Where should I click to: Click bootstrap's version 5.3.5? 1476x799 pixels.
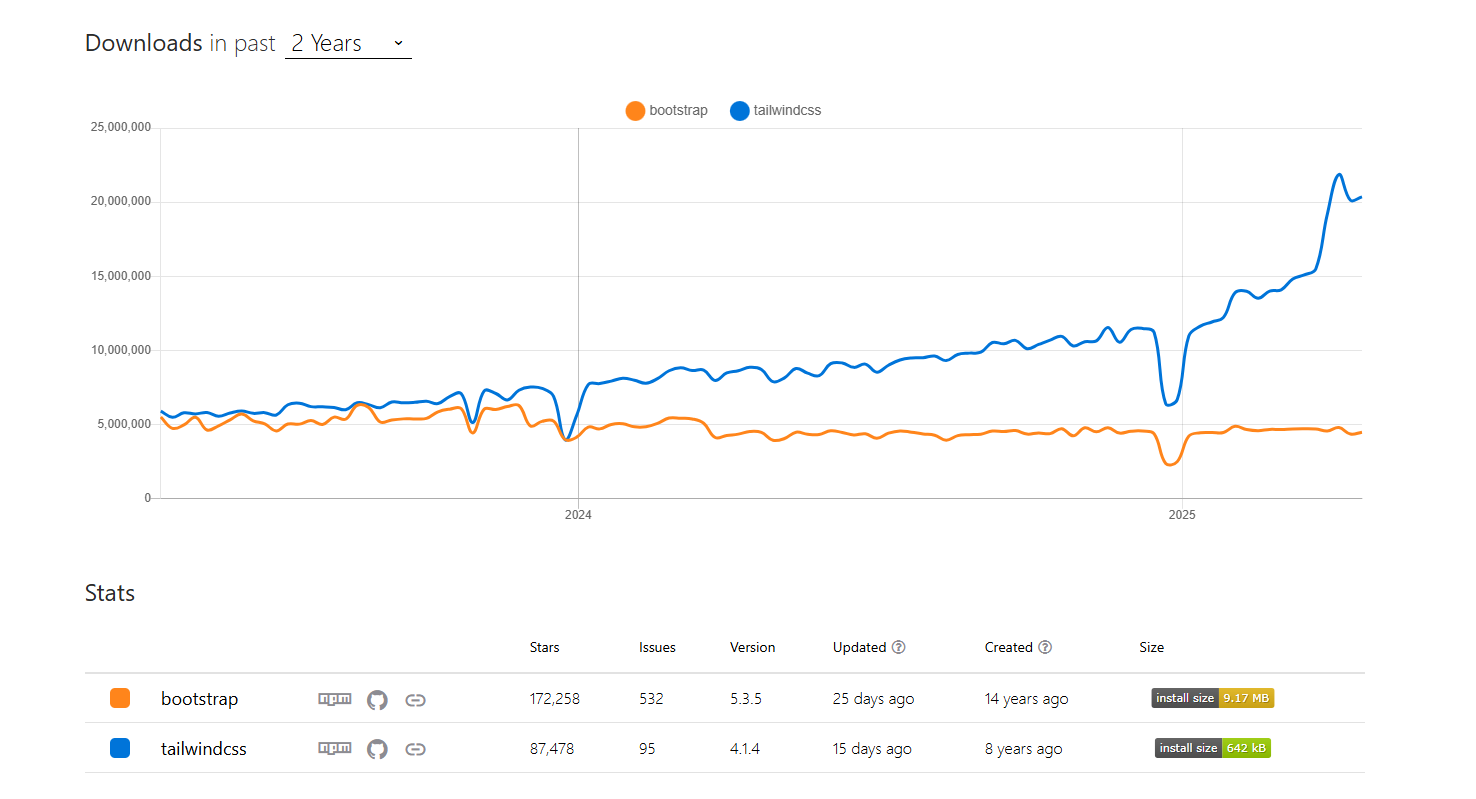[x=746, y=699]
